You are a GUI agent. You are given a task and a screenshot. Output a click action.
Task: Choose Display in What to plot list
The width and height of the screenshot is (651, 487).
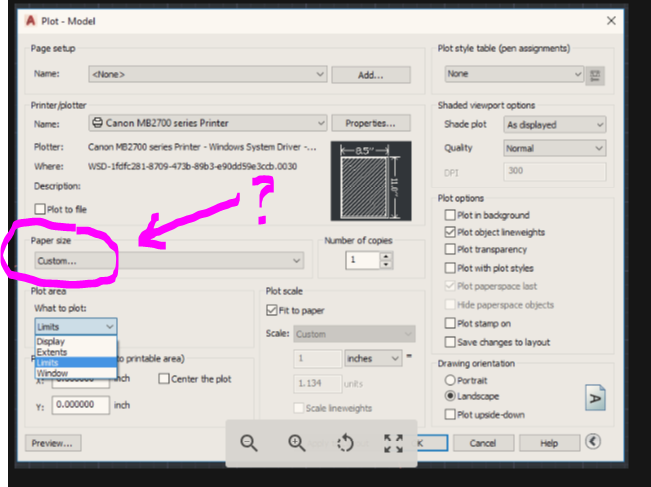tap(76, 341)
